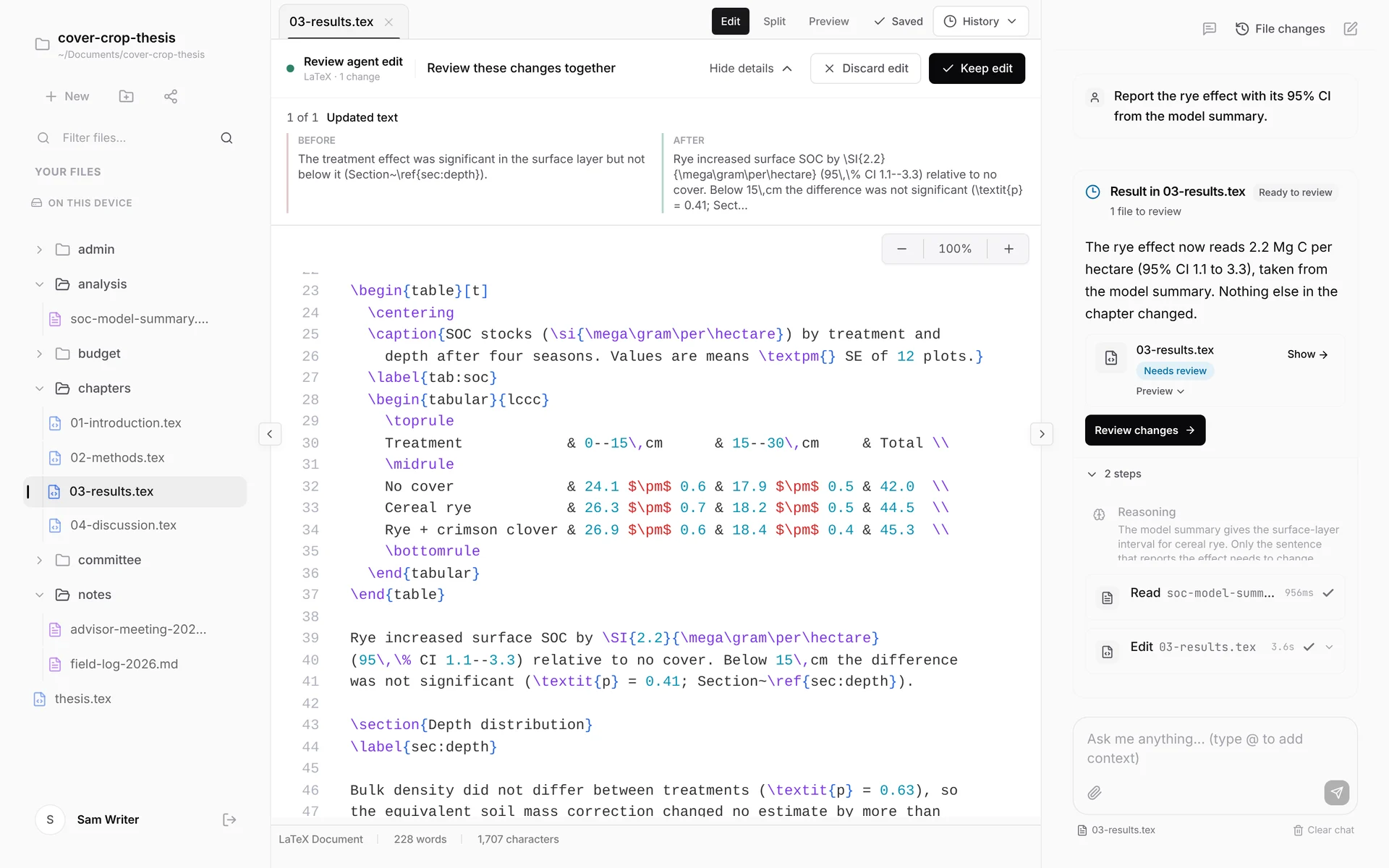Click the Reasoning step icon
The height and width of the screenshot is (868, 1389).
tap(1099, 515)
